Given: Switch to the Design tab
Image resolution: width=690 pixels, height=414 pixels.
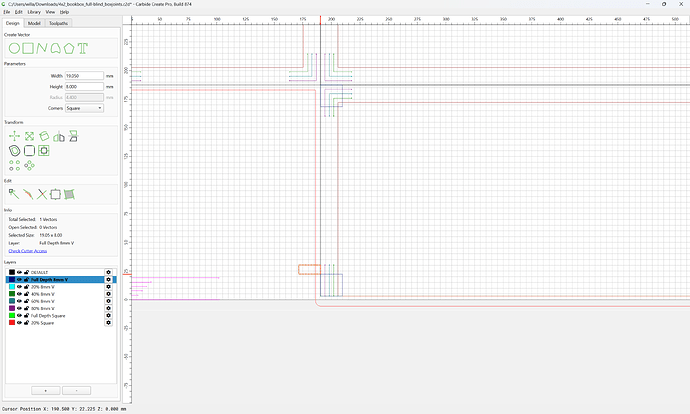Looking at the screenshot, I should tap(12, 23).
